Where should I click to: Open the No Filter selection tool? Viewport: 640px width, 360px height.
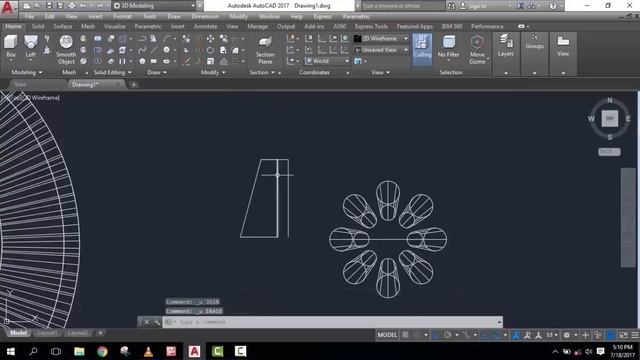pyautogui.click(x=448, y=47)
